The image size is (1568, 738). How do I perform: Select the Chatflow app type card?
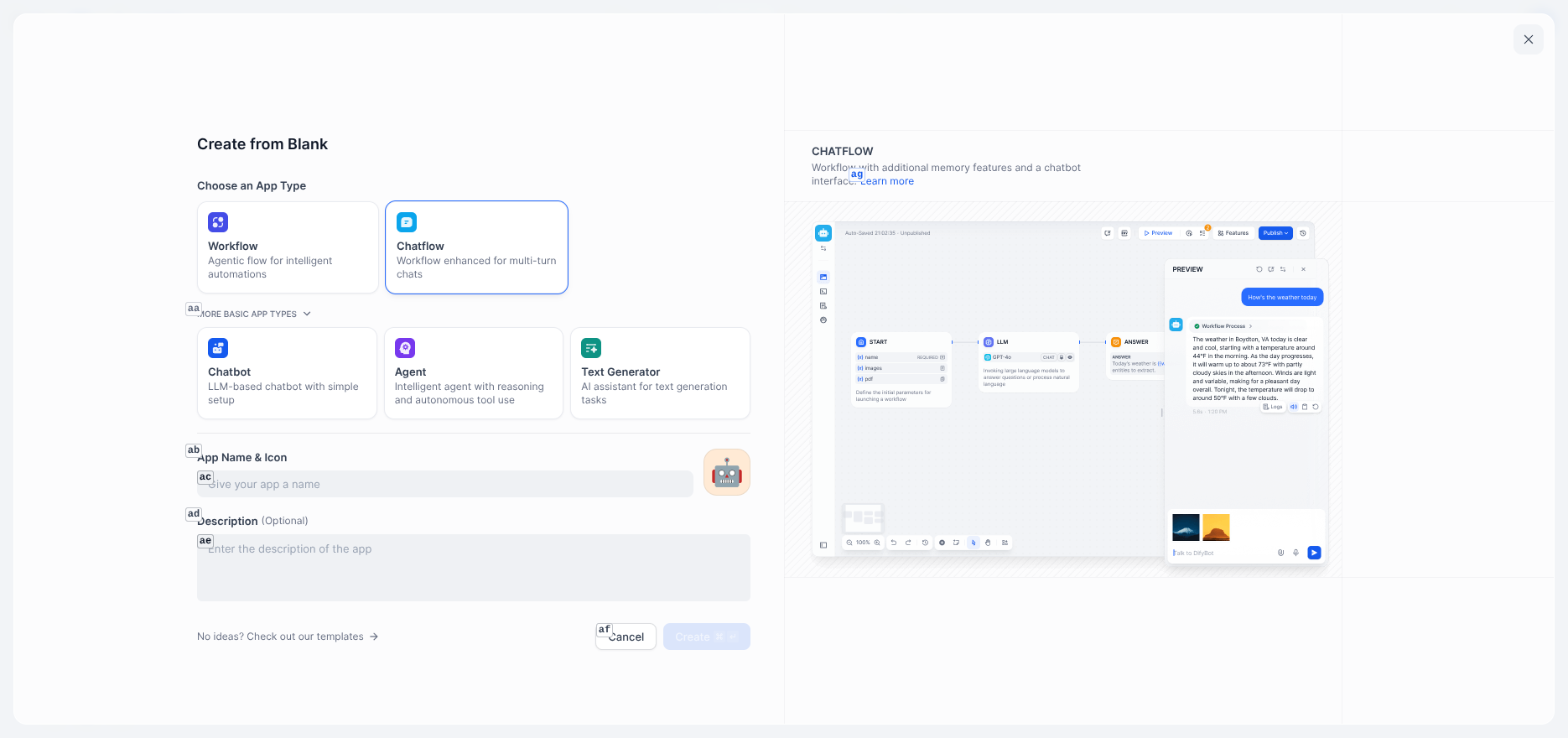[476, 247]
